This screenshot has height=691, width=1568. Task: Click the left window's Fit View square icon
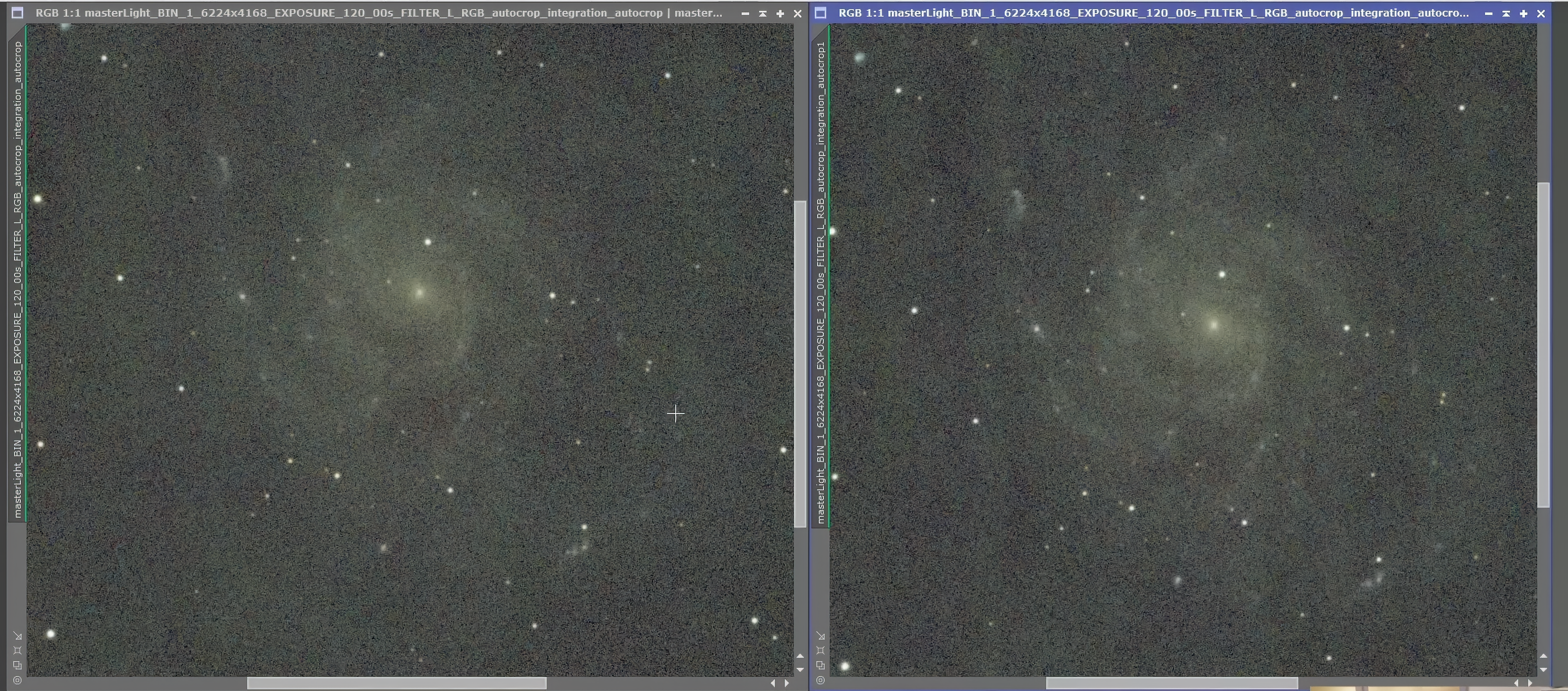pos(17,650)
